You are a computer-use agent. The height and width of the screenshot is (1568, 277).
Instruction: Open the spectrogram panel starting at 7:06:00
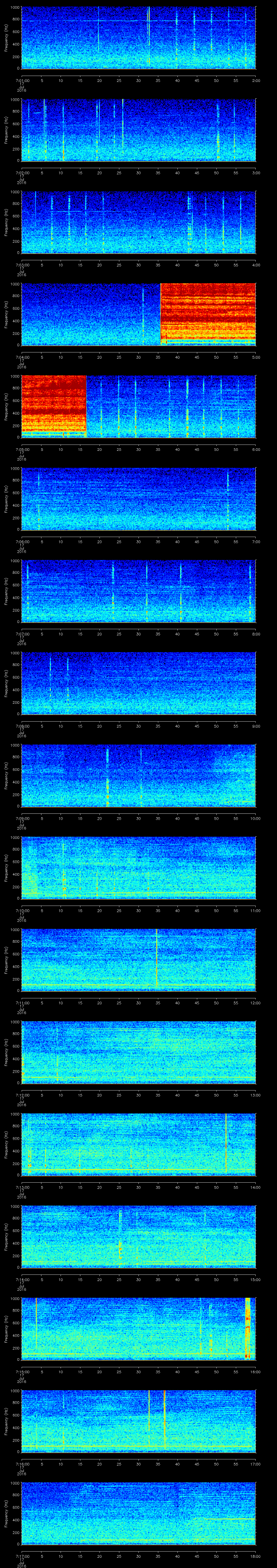point(138,499)
